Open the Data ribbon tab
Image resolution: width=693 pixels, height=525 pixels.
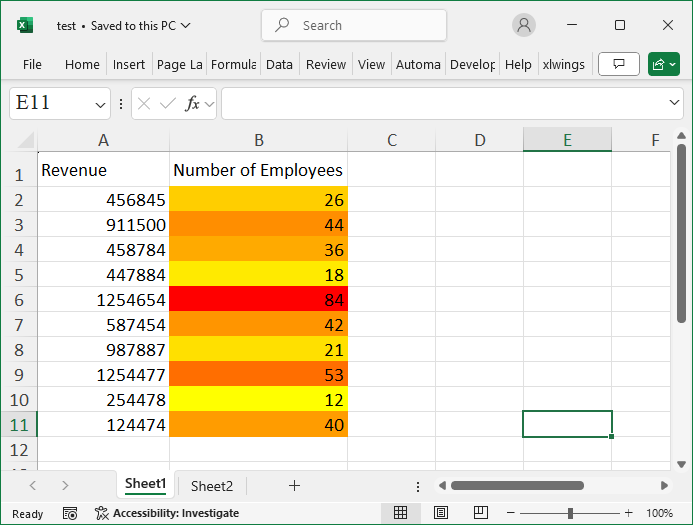(x=280, y=64)
